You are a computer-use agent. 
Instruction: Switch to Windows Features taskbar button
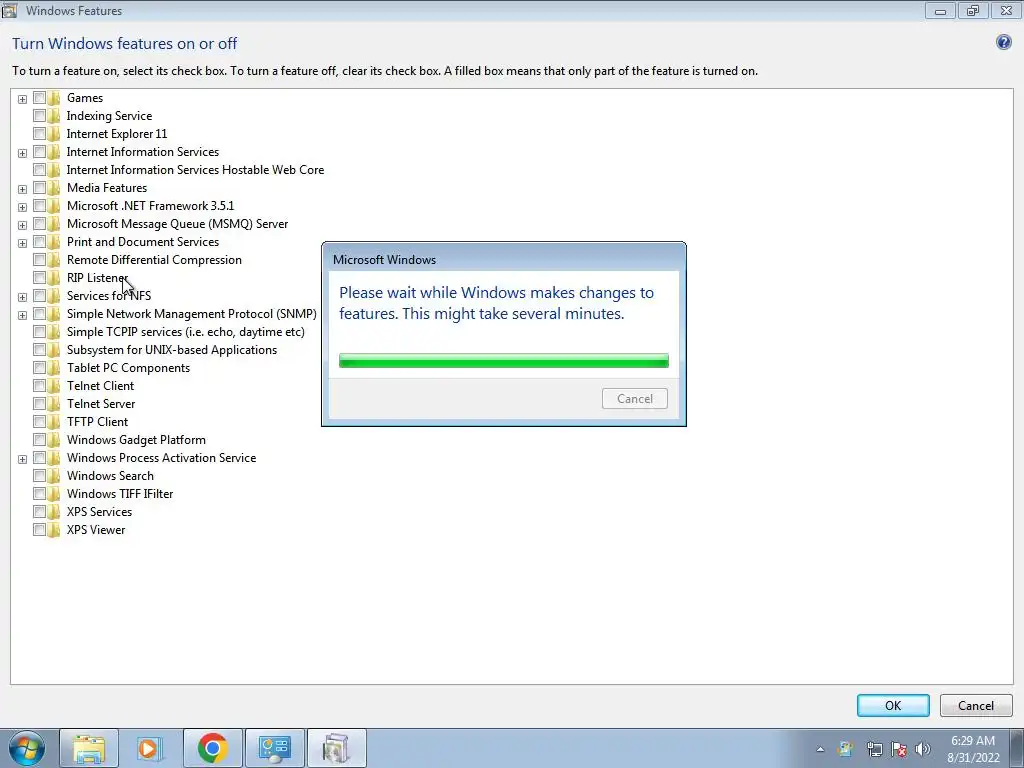click(x=336, y=748)
